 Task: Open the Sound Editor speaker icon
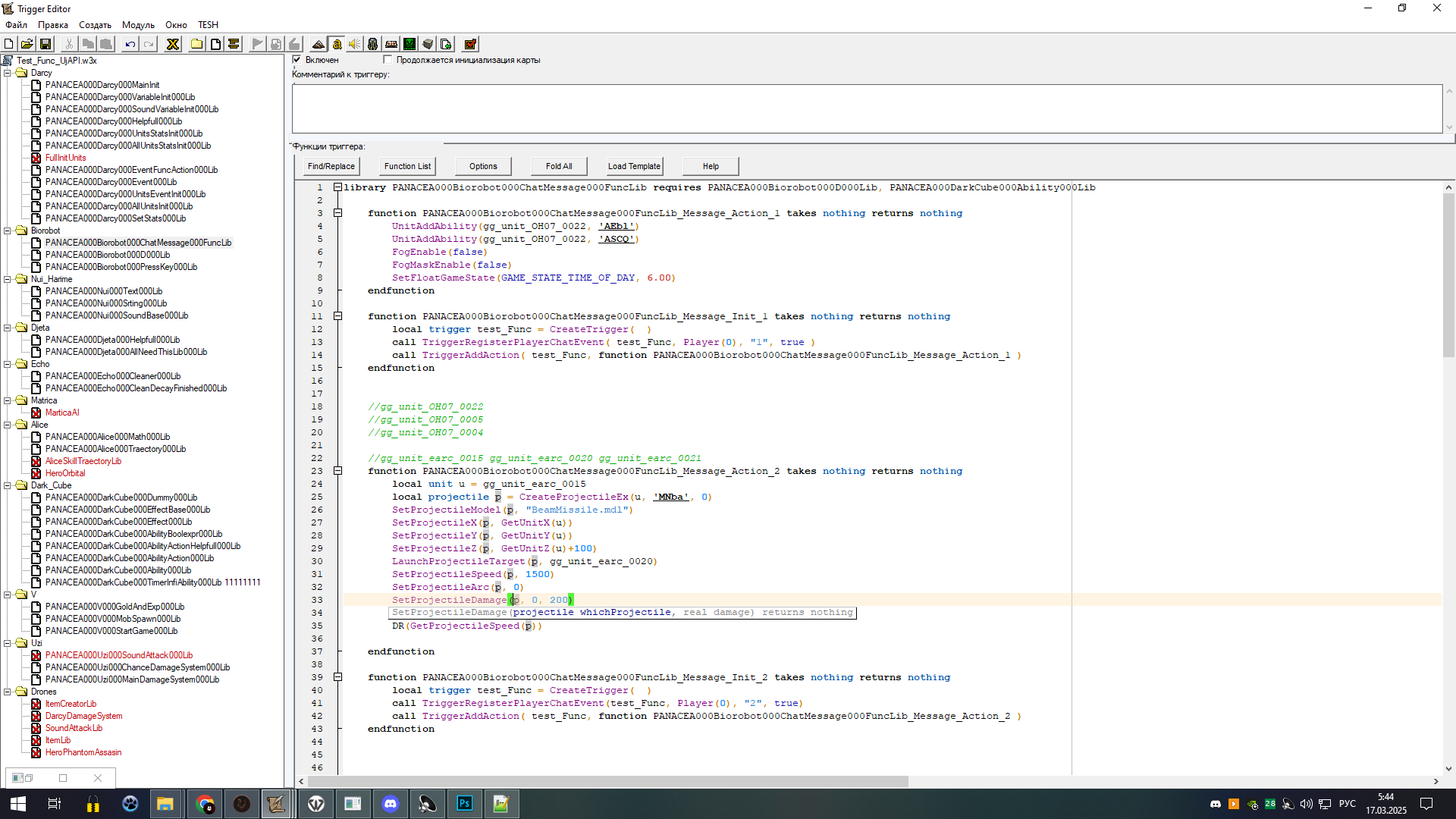pyautogui.click(x=354, y=44)
